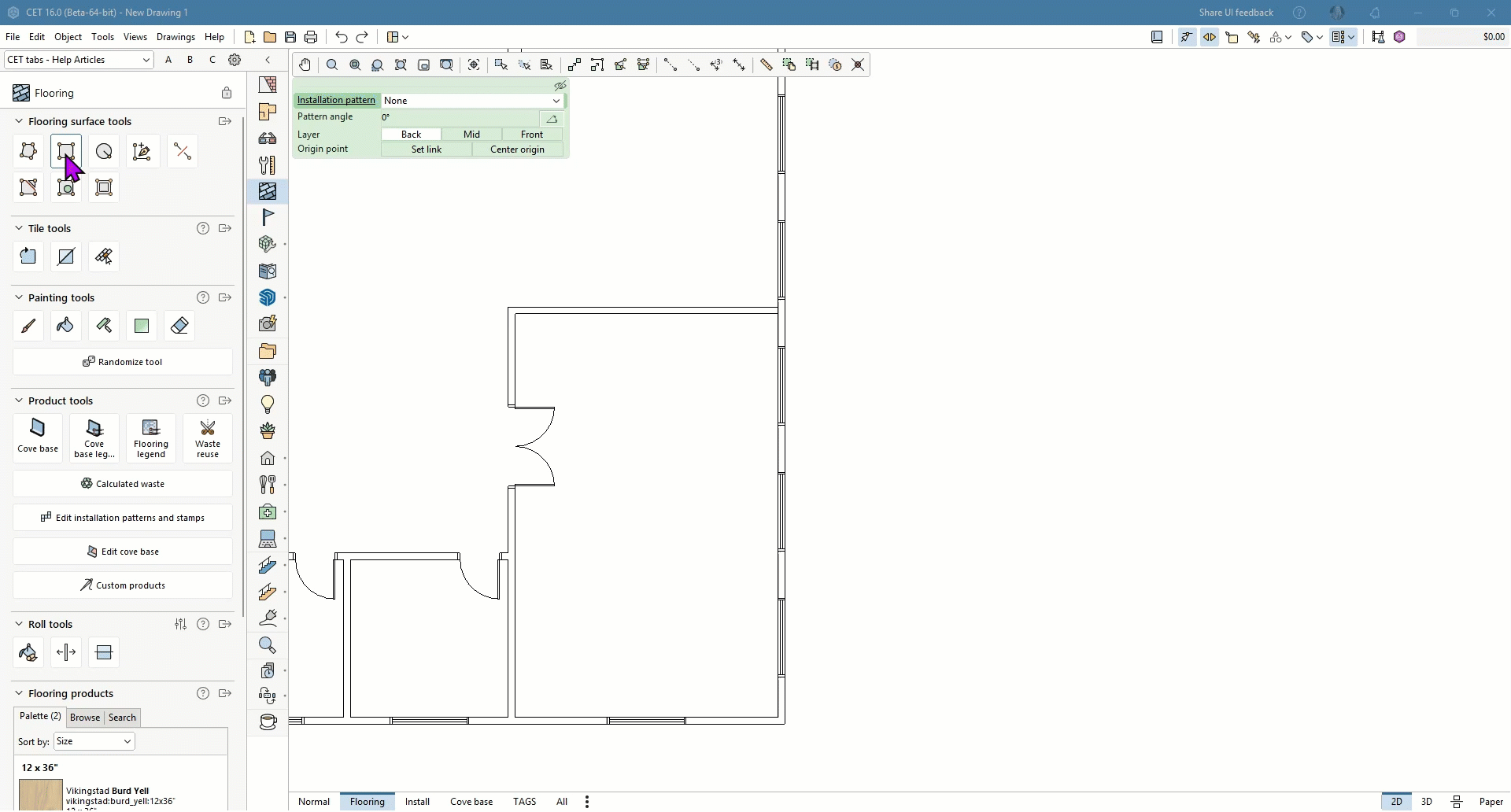Select the rectangular flooring surface tool
Image resolution: width=1511 pixels, height=812 pixels.
66,151
